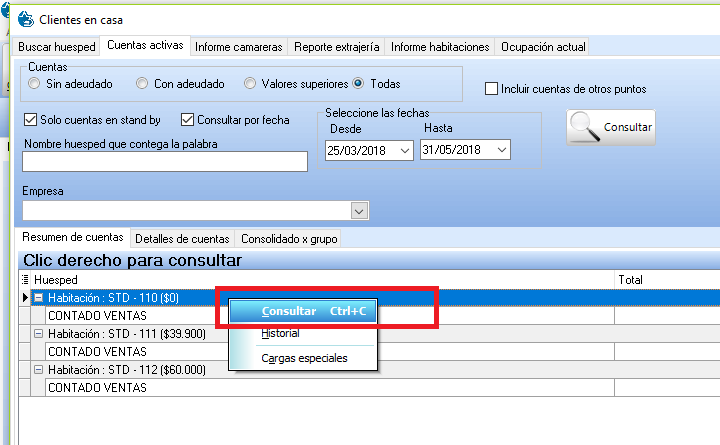Switch to 'Buscar huesped' tab
Screen dimensions: 720x445
tap(57, 47)
